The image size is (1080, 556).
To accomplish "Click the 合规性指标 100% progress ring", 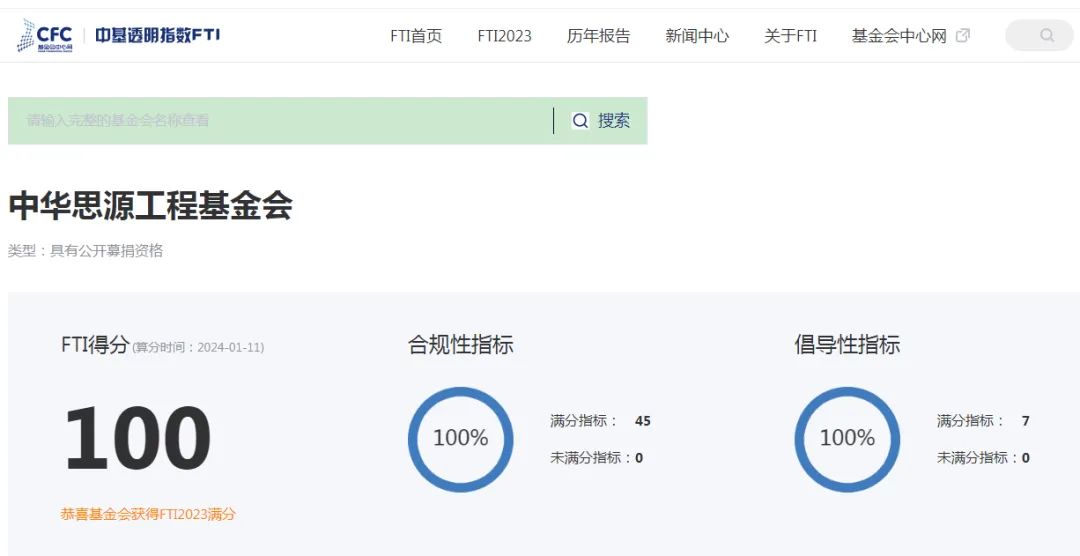I will click(x=461, y=439).
